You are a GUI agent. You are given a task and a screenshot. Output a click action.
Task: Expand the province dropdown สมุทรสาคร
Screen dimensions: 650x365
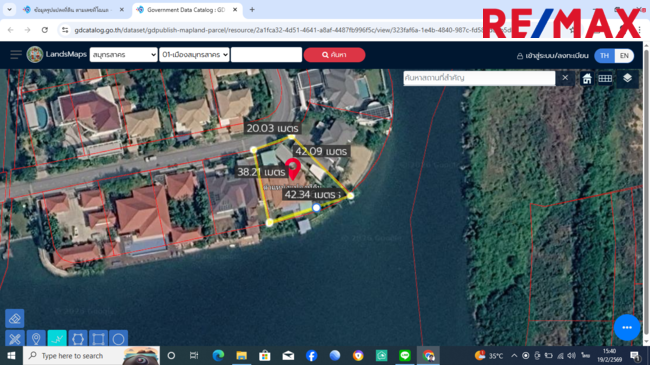click(124, 54)
